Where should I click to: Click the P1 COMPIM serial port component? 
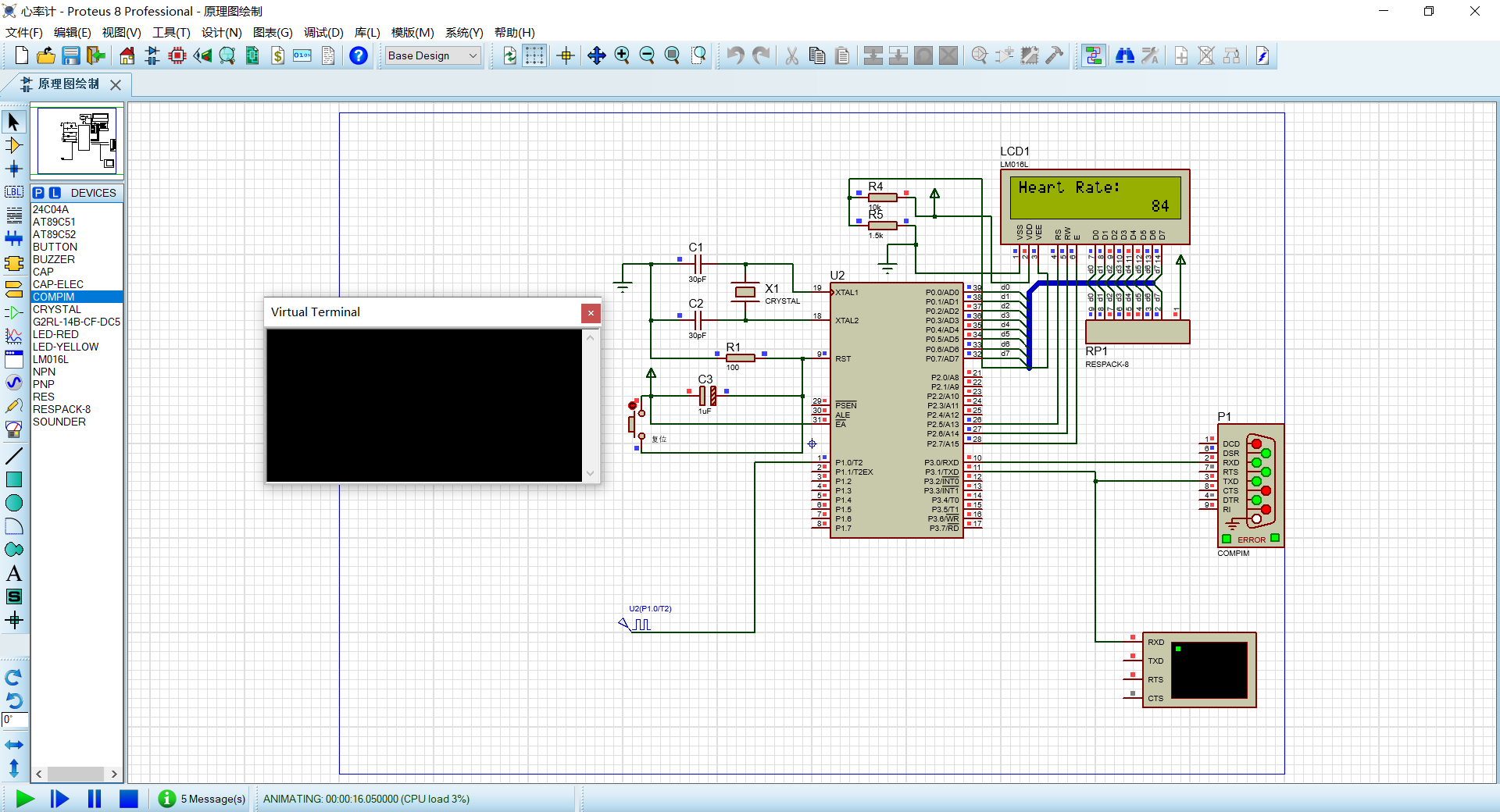point(1250,486)
